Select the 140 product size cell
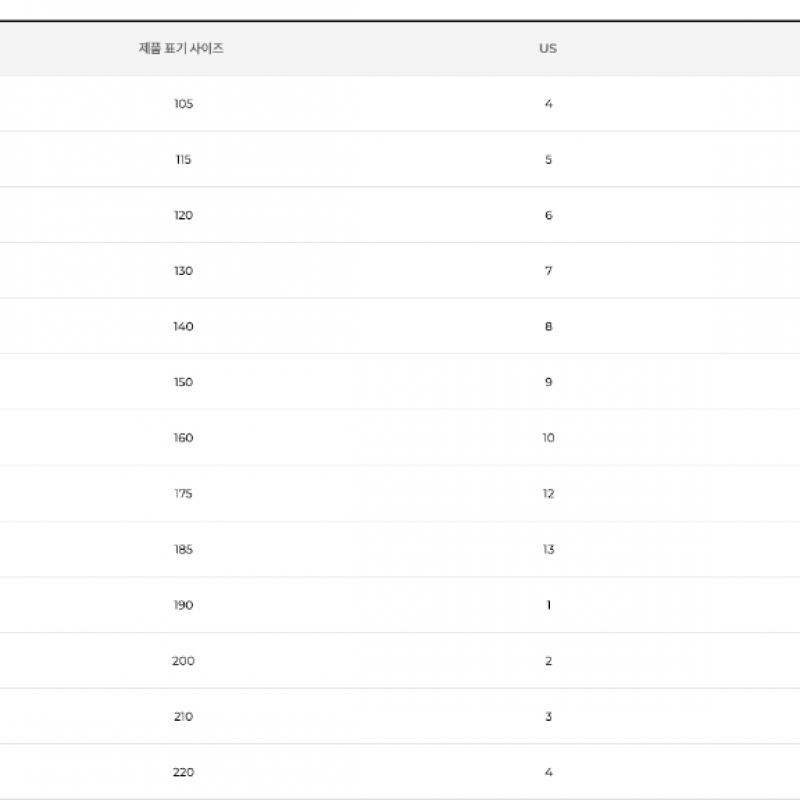Viewport: 800px width, 800px height. (183, 327)
